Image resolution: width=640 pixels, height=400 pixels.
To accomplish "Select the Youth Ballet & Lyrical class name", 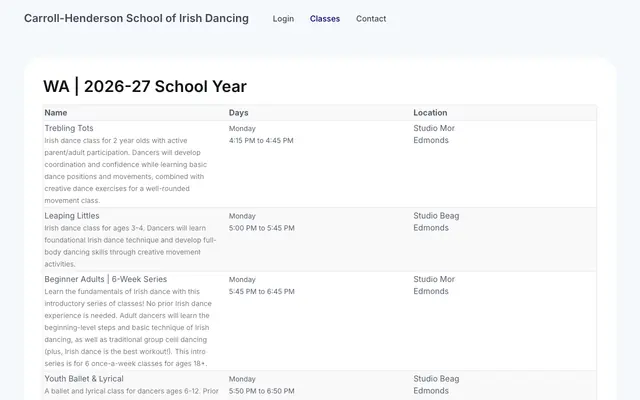I will (84, 379).
